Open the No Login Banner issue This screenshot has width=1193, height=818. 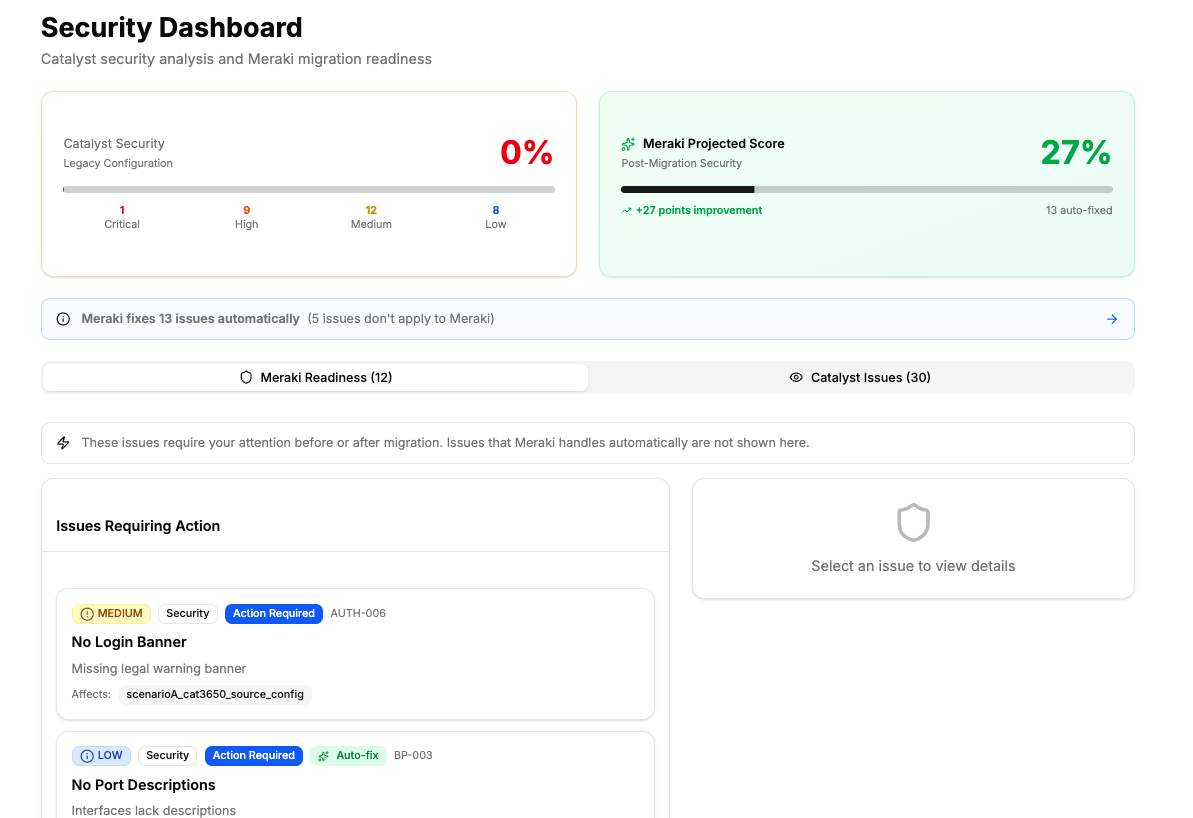129,642
